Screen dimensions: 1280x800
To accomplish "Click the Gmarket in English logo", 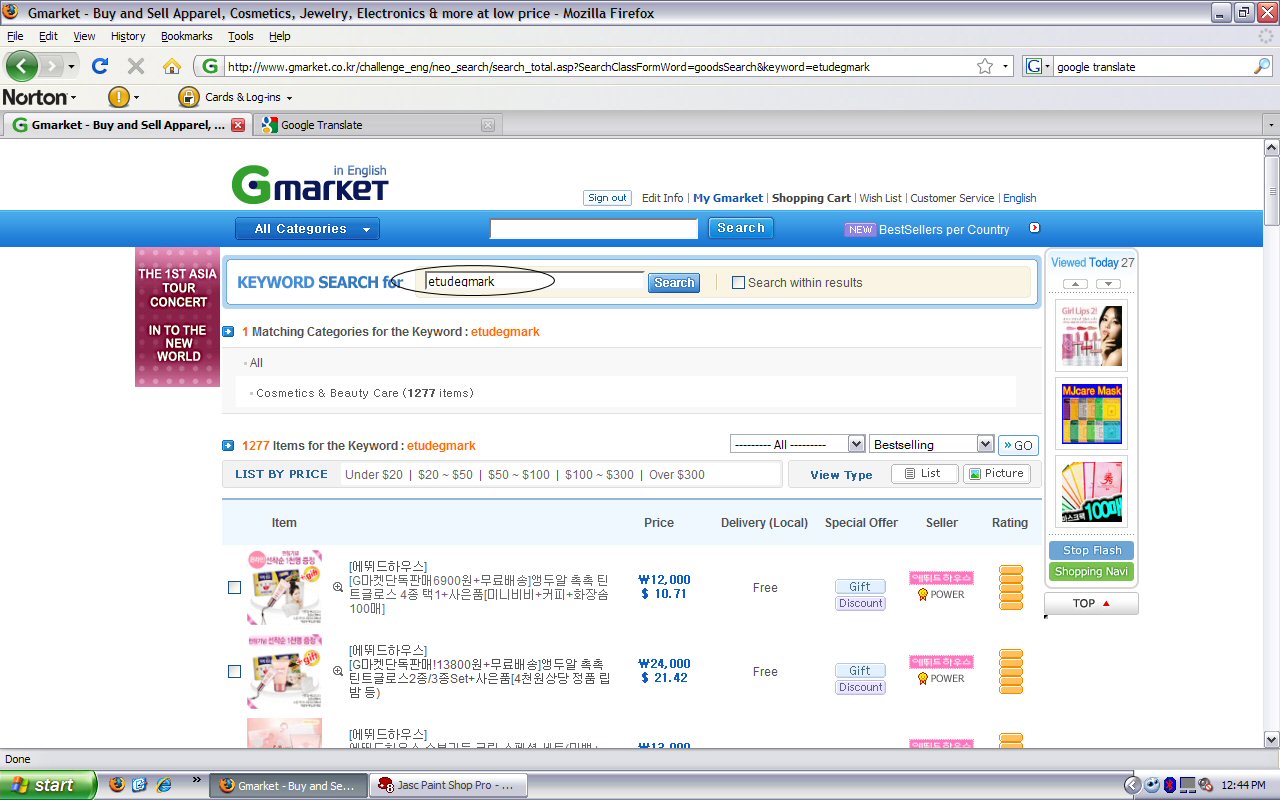I will point(310,184).
